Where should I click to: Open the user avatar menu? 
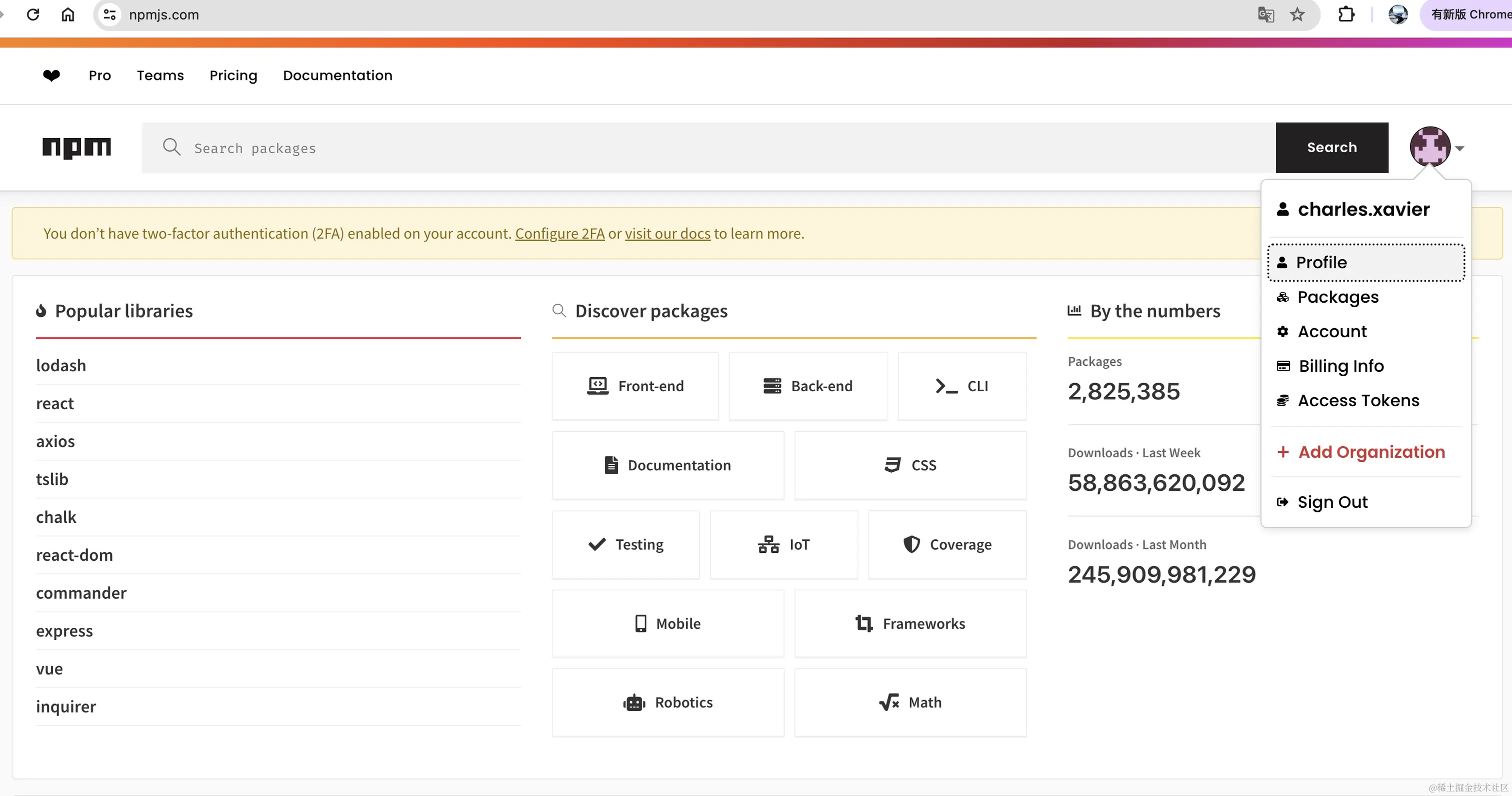(x=1430, y=147)
